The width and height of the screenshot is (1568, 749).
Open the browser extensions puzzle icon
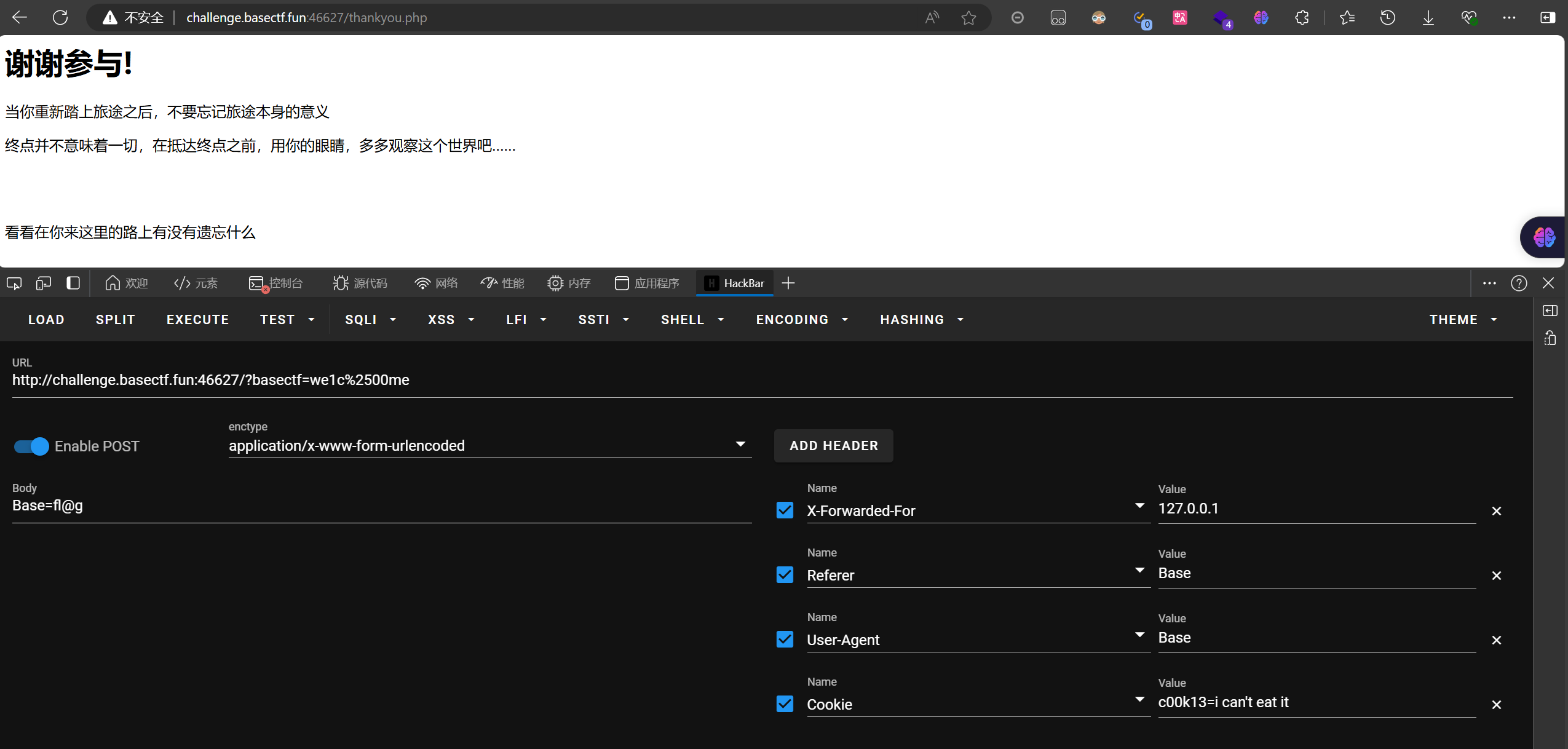click(1302, 17)
